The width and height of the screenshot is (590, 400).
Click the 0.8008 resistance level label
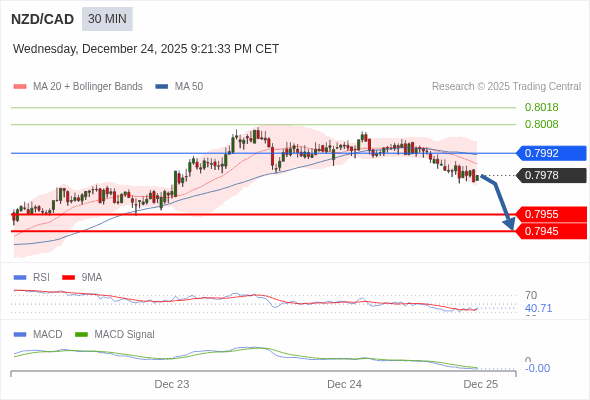click(541, 124)
